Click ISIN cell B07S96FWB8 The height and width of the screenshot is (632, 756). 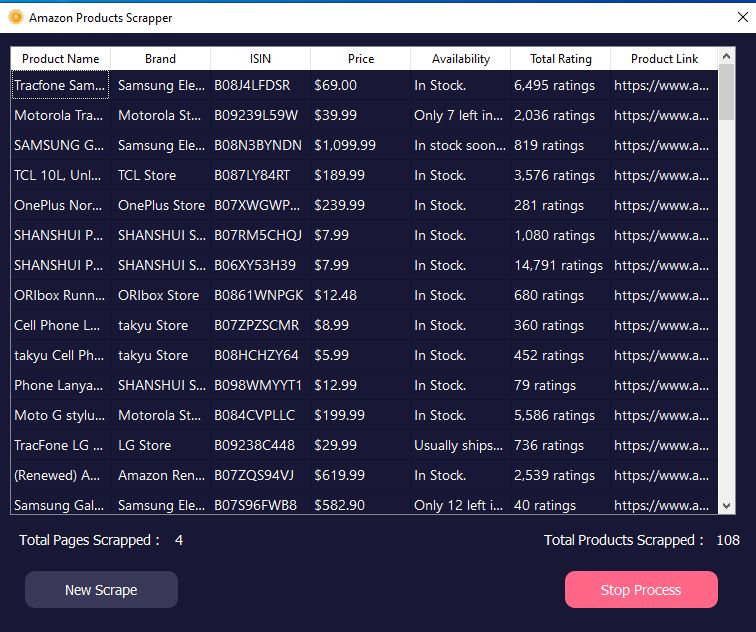click(x=260, y=503)
